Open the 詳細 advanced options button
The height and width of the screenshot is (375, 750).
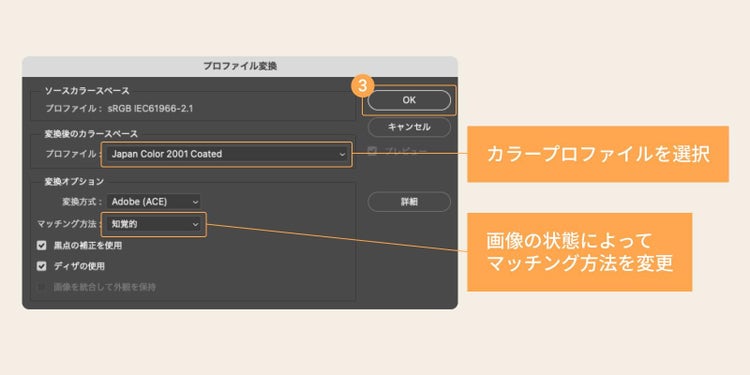[409, 202]
